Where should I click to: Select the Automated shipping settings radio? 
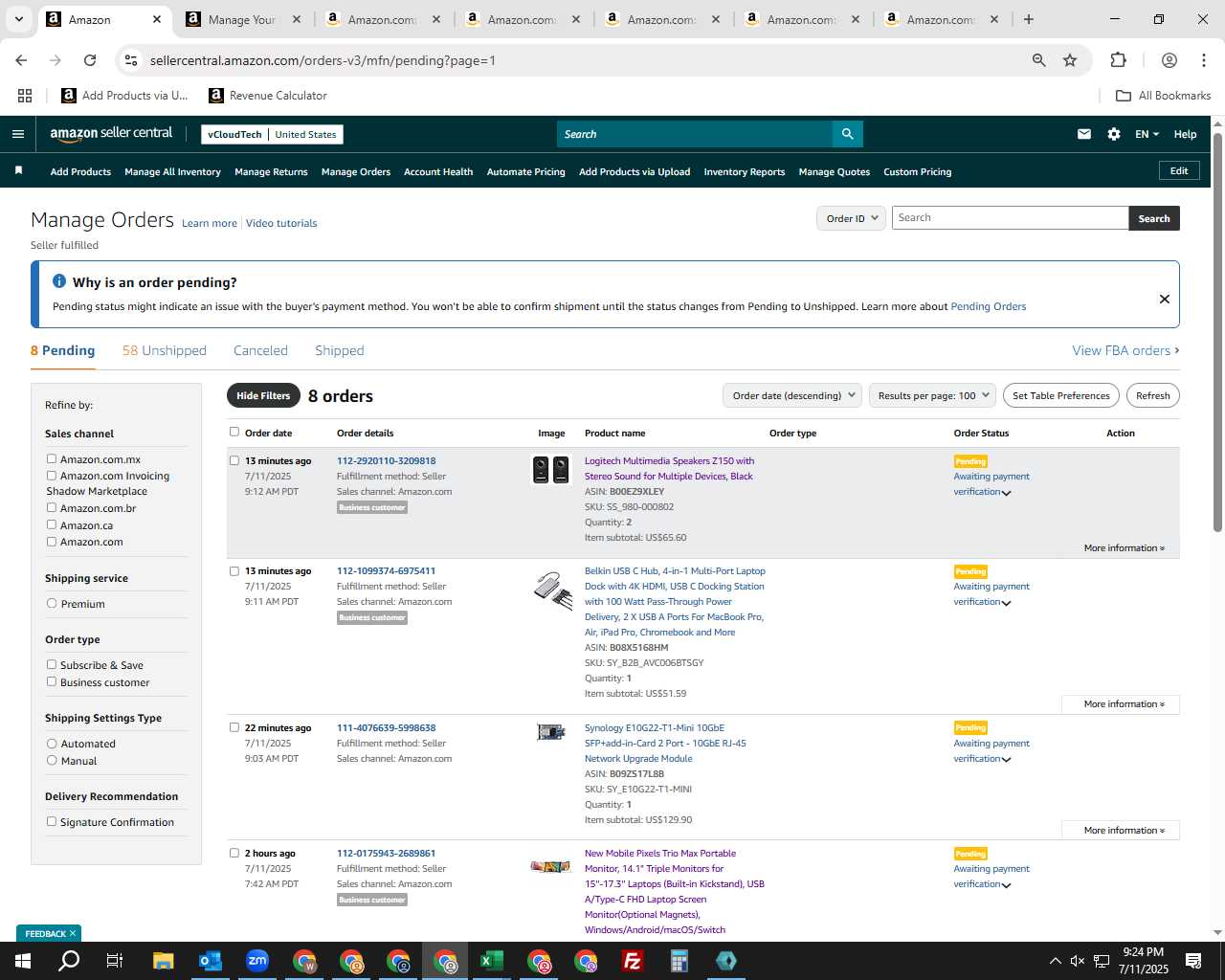(52, 744)
